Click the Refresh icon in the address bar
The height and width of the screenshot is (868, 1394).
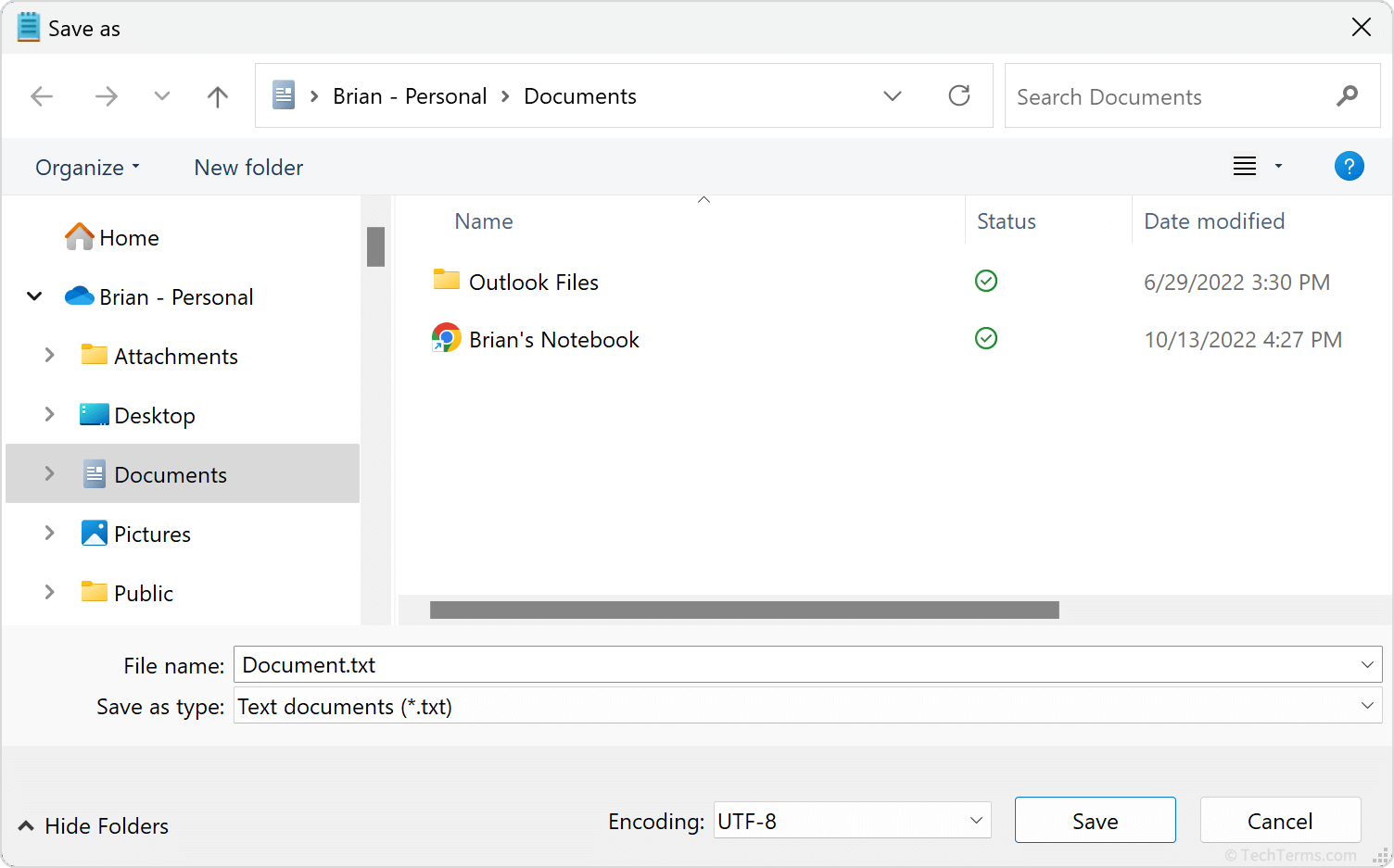coord(959,95)
